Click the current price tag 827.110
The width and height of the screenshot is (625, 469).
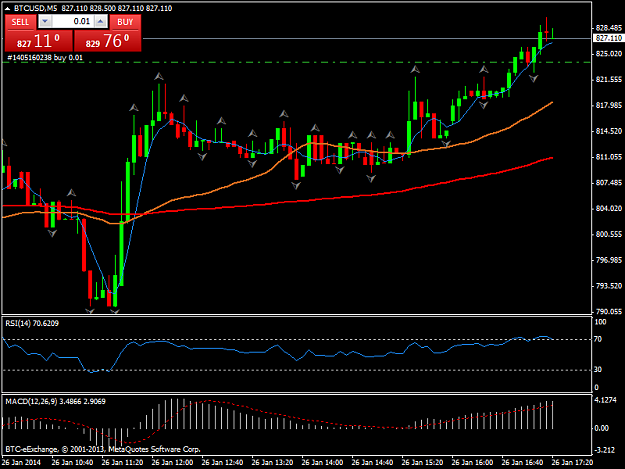pyautogui.click(x=608, y=38)
